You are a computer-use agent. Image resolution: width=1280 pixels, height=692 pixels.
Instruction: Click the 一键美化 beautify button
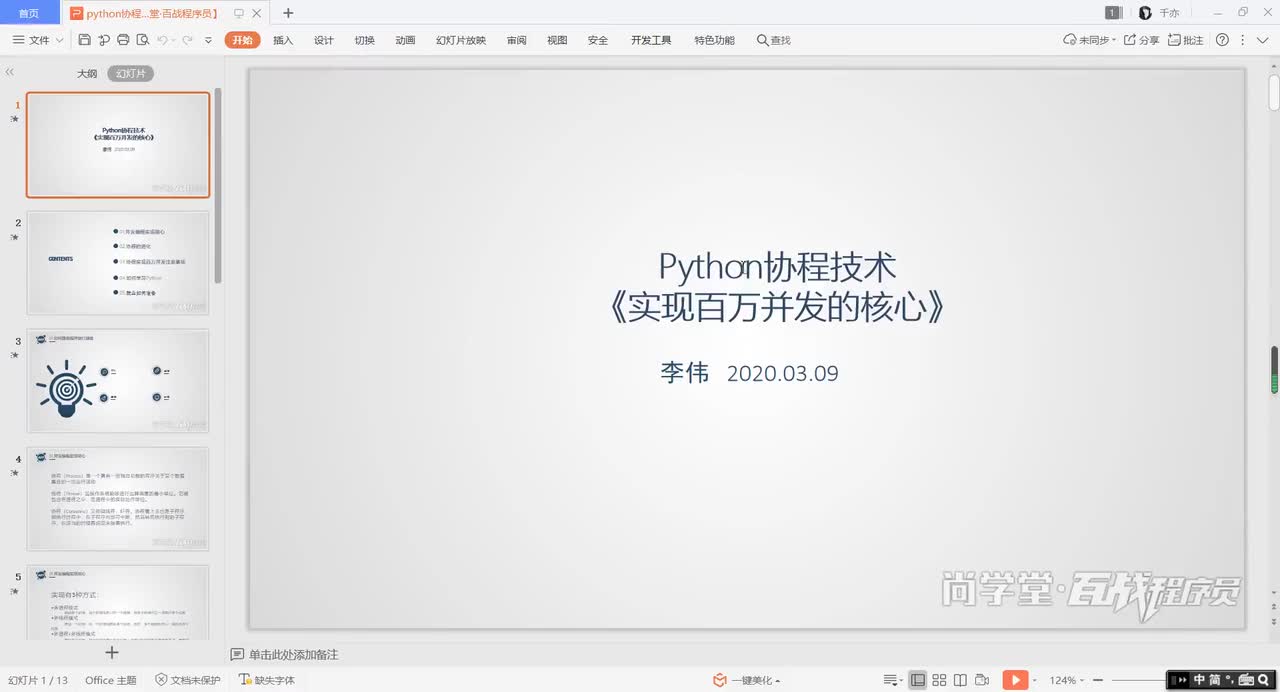(x=746, y=680)
